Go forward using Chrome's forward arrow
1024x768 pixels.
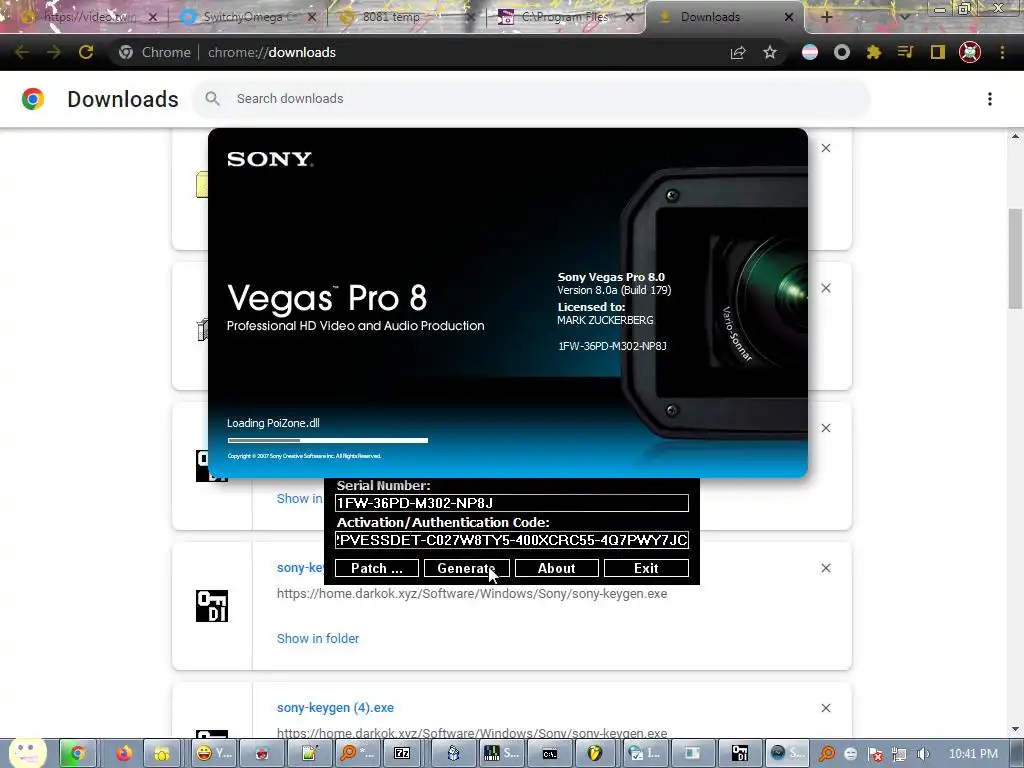click(x=54, y=52)
